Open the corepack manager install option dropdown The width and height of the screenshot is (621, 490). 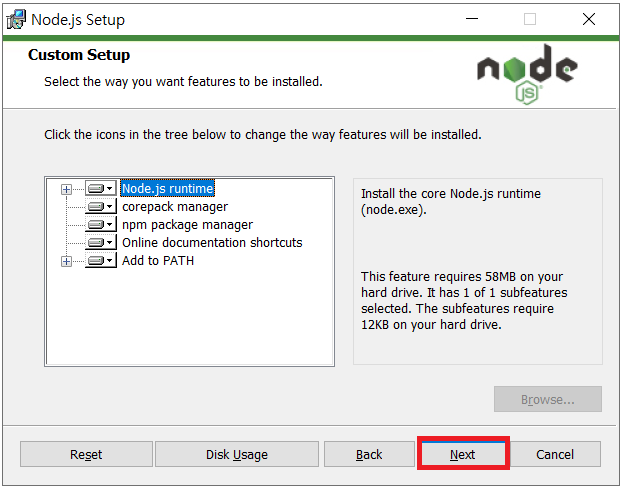coord(101,206)
